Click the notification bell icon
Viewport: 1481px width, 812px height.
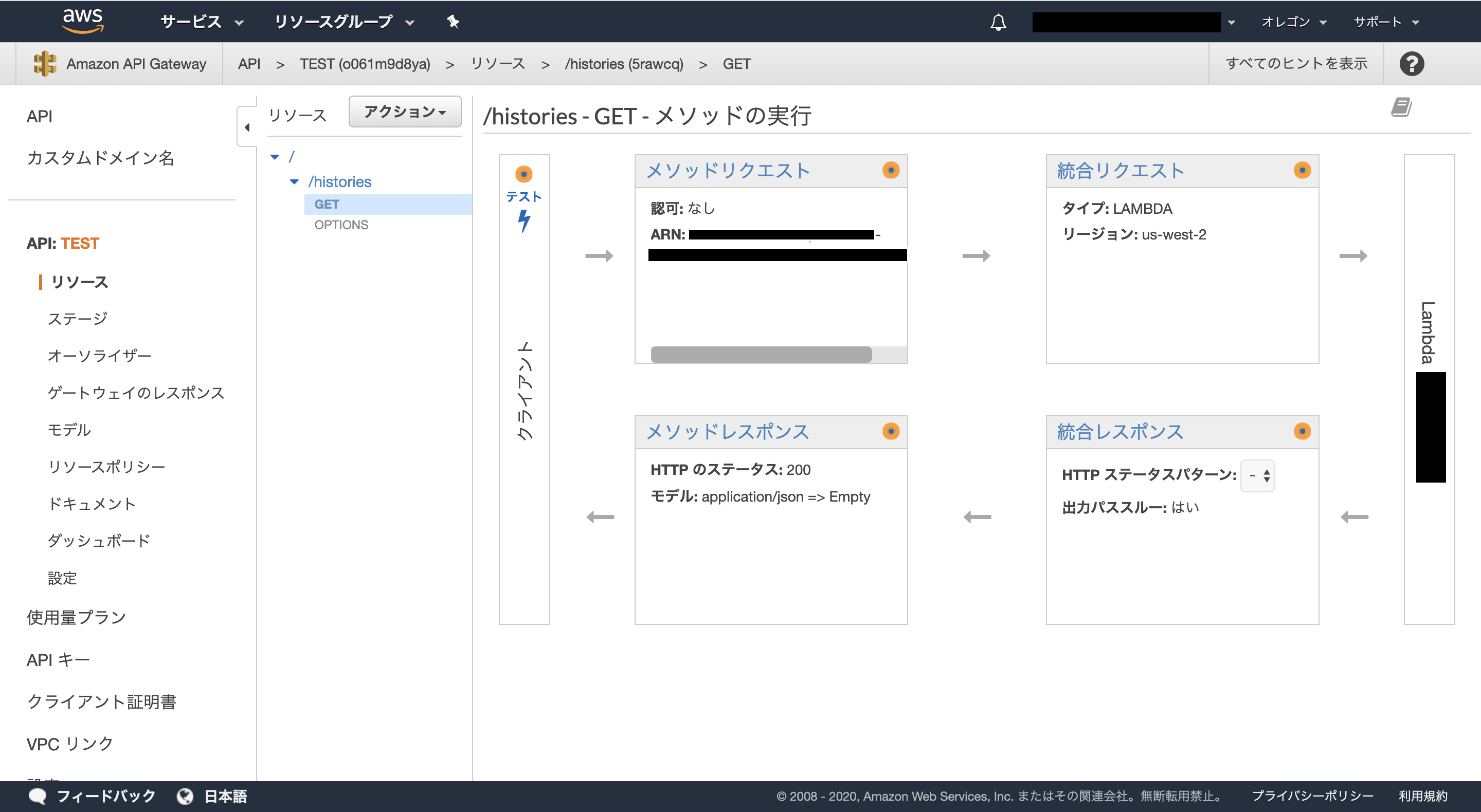tap(998, 22)
